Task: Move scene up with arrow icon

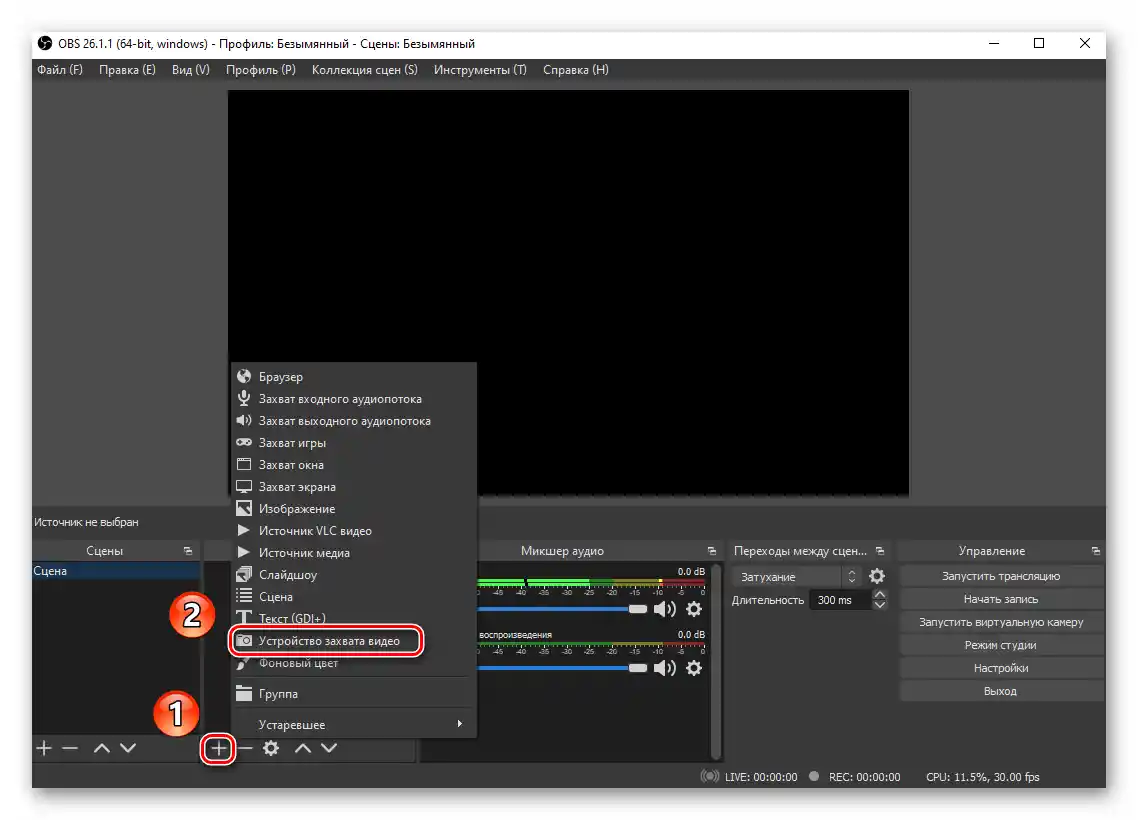Action: click(102, 748)
